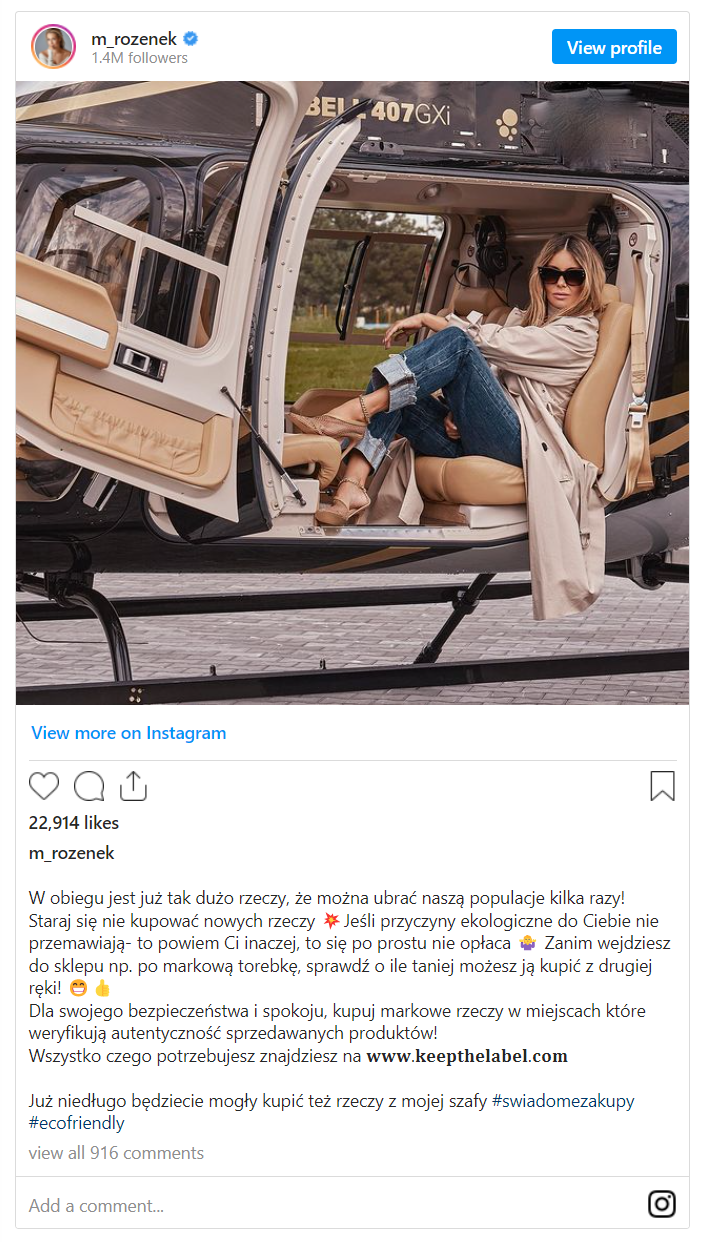Image resolution: width=705 pixels, height=1242 pixels.
Task: Open the helicopter post photo
Action: pyautogui.click(x=352, y=392)
